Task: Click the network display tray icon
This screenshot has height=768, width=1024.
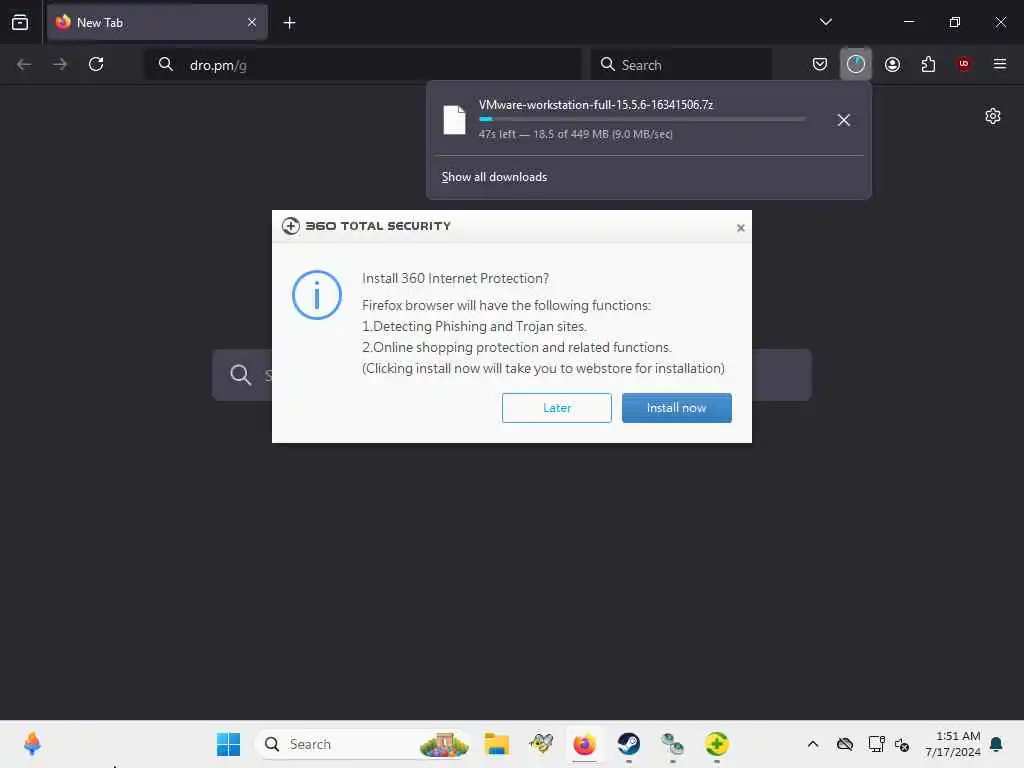Action: (876, 744)
